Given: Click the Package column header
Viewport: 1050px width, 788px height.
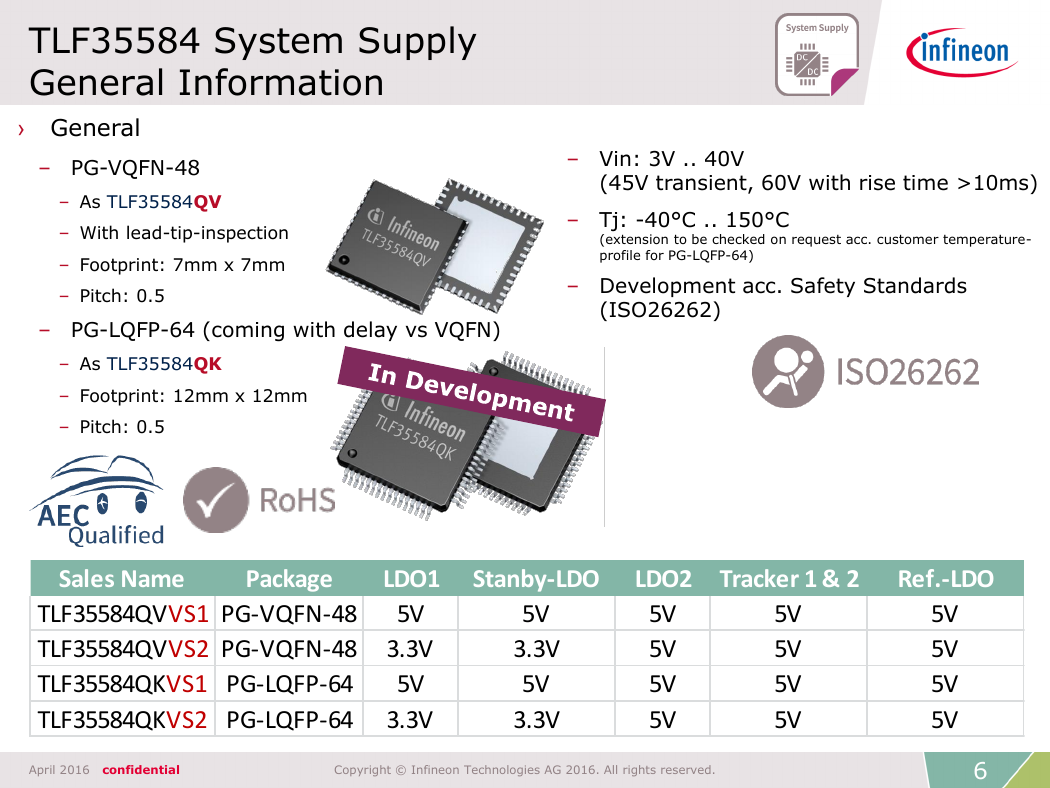Looking at the screenshot, I should tap(289, 578).
